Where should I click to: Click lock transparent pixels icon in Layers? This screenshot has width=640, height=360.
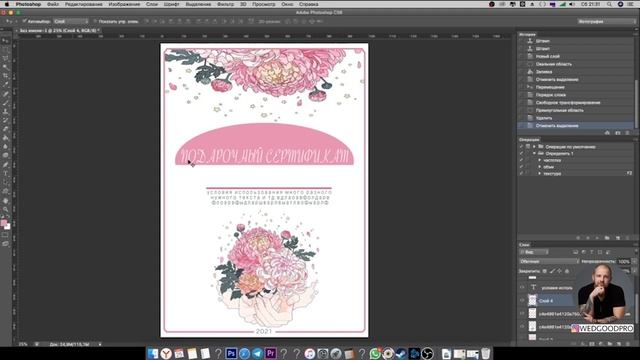click(544, 271)
